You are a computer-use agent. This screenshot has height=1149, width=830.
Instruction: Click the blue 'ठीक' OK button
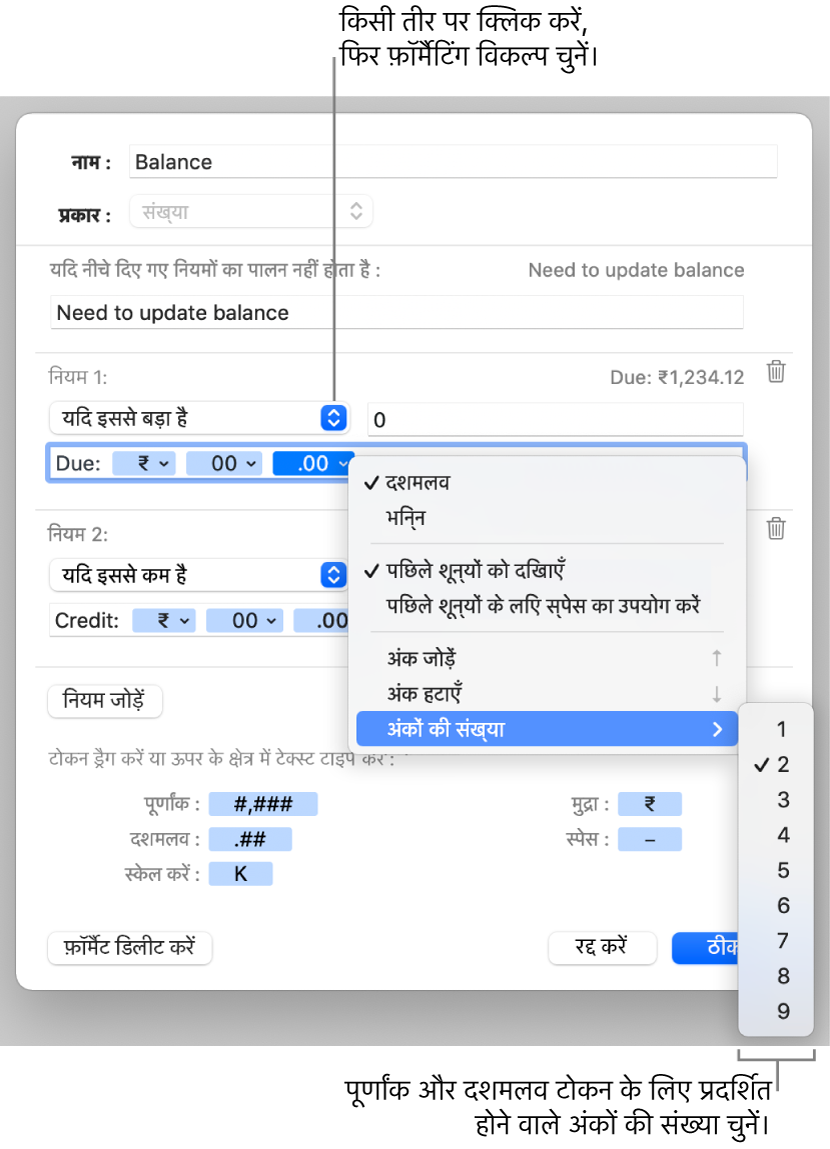(707, 947)
